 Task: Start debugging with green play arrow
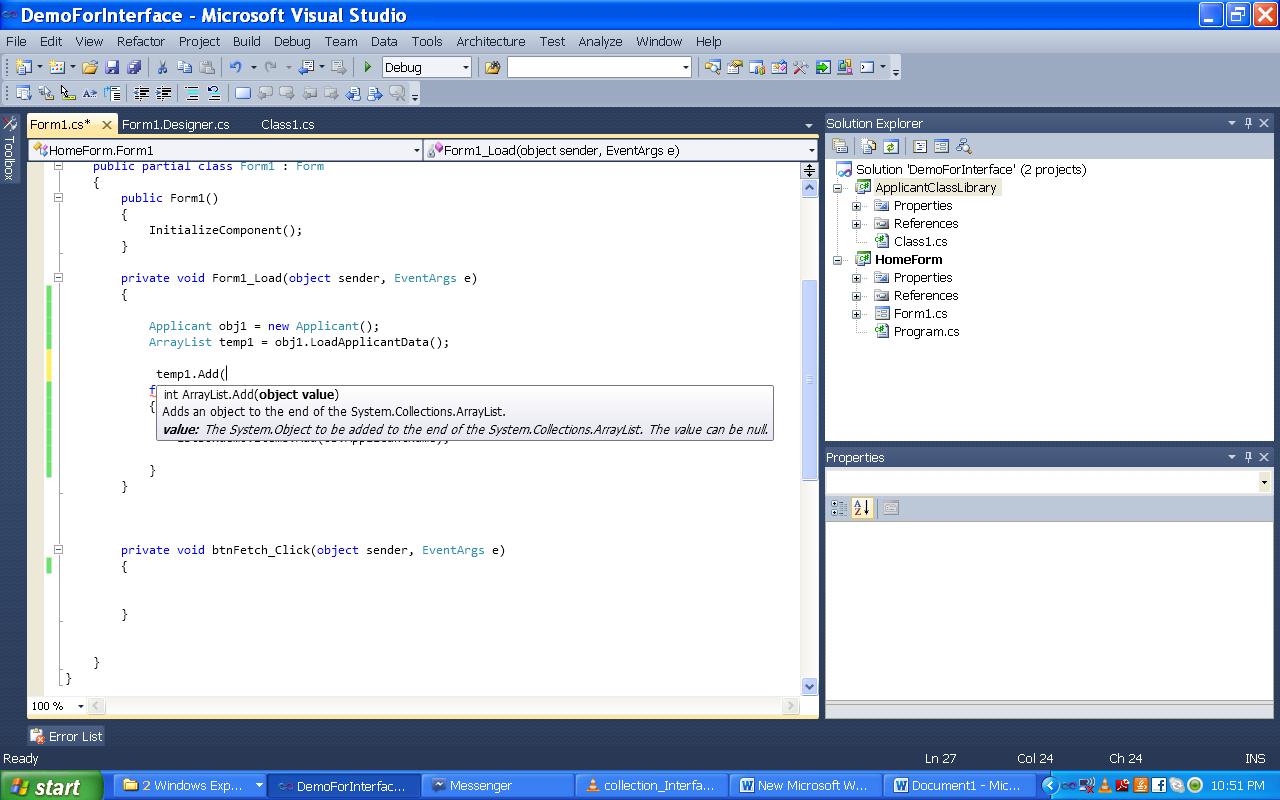click(368, 67)
